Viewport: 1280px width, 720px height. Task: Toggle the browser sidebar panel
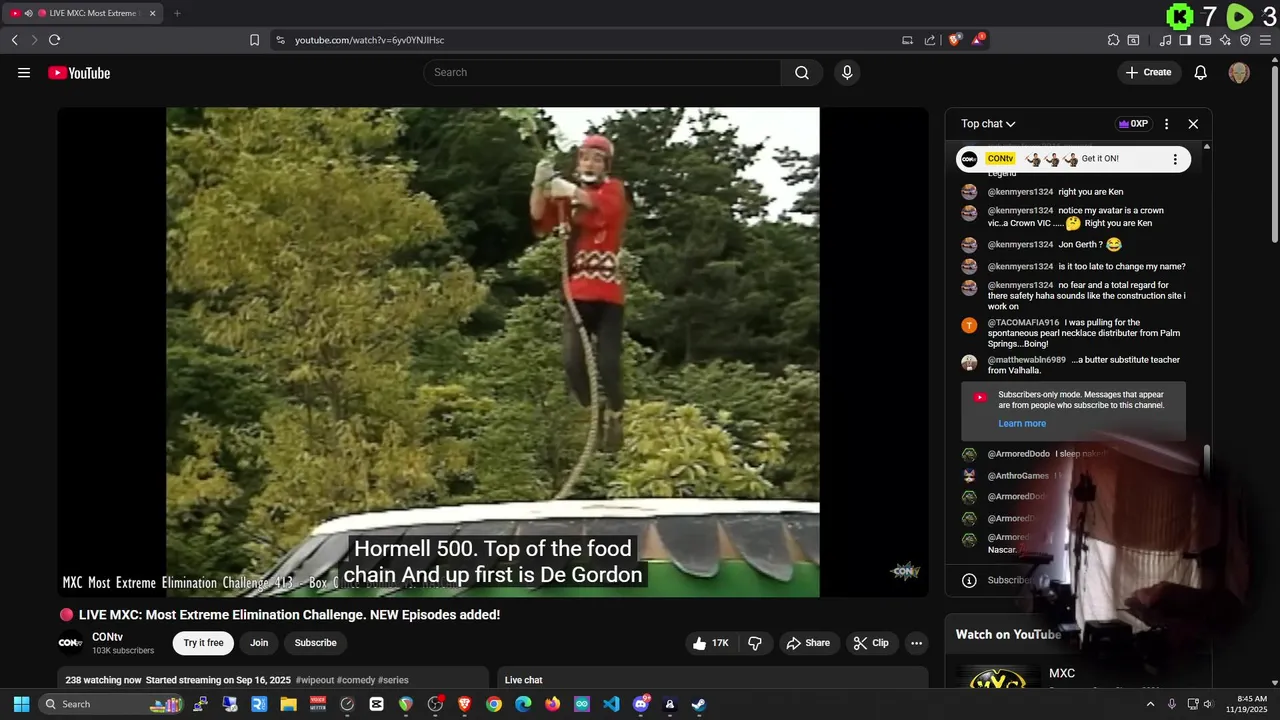[x=1185, y=40]
